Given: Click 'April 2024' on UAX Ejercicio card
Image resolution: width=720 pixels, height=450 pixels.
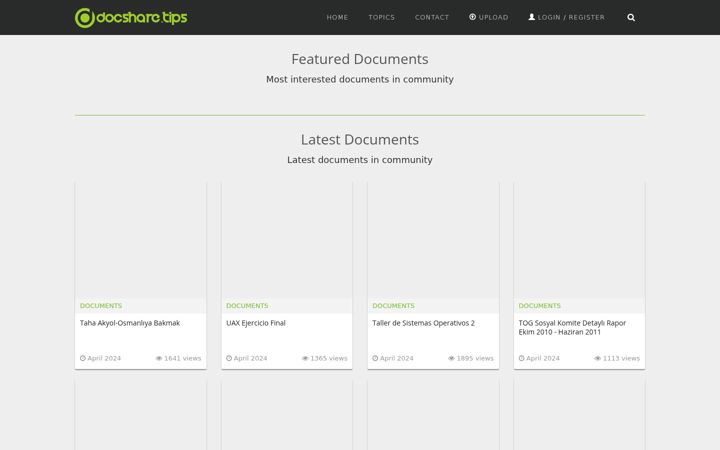Looking at the screenshot, I should (250, 358).
